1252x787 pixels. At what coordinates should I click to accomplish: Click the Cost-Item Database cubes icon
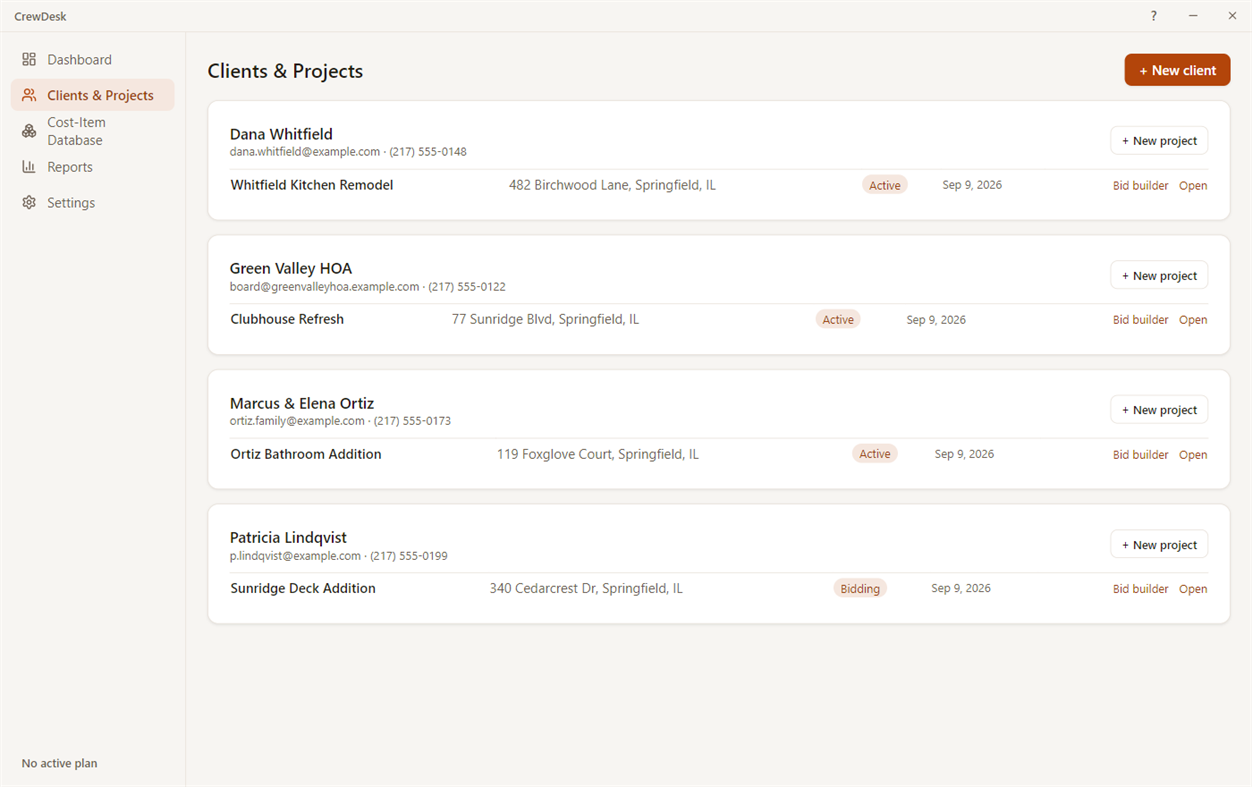coord(29,131)
